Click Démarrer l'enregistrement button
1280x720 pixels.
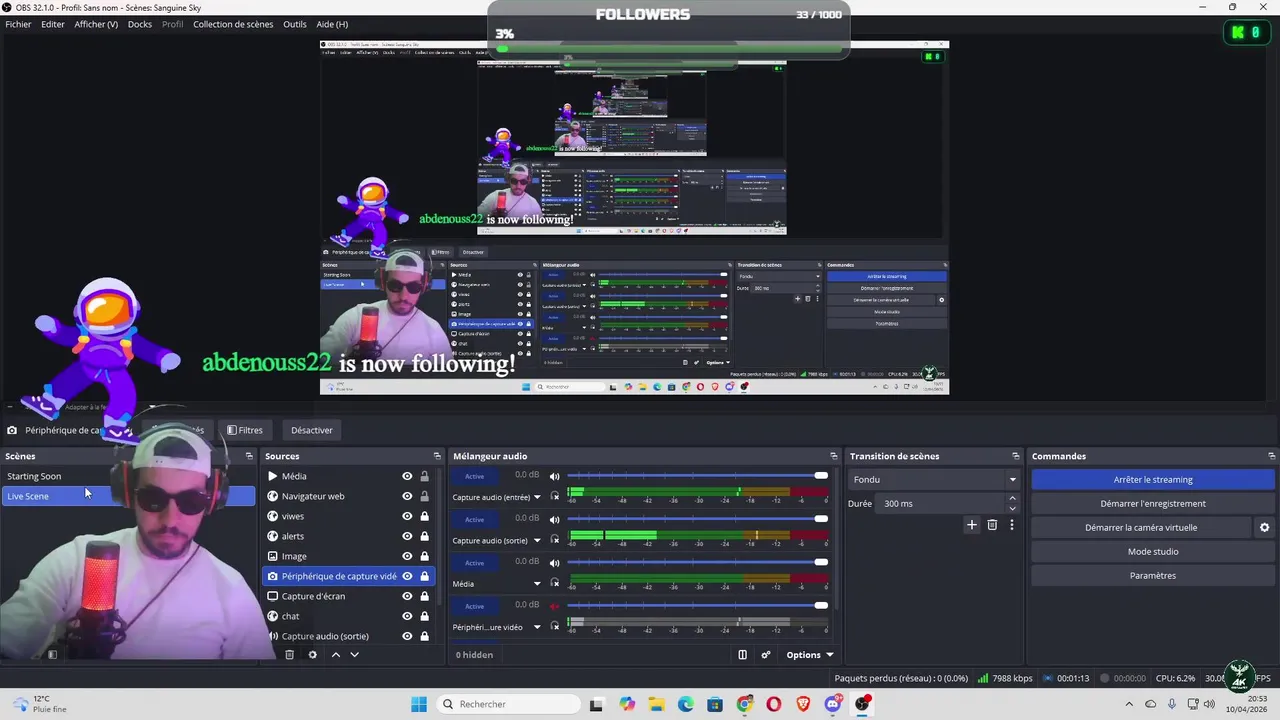click(1153, 504)
